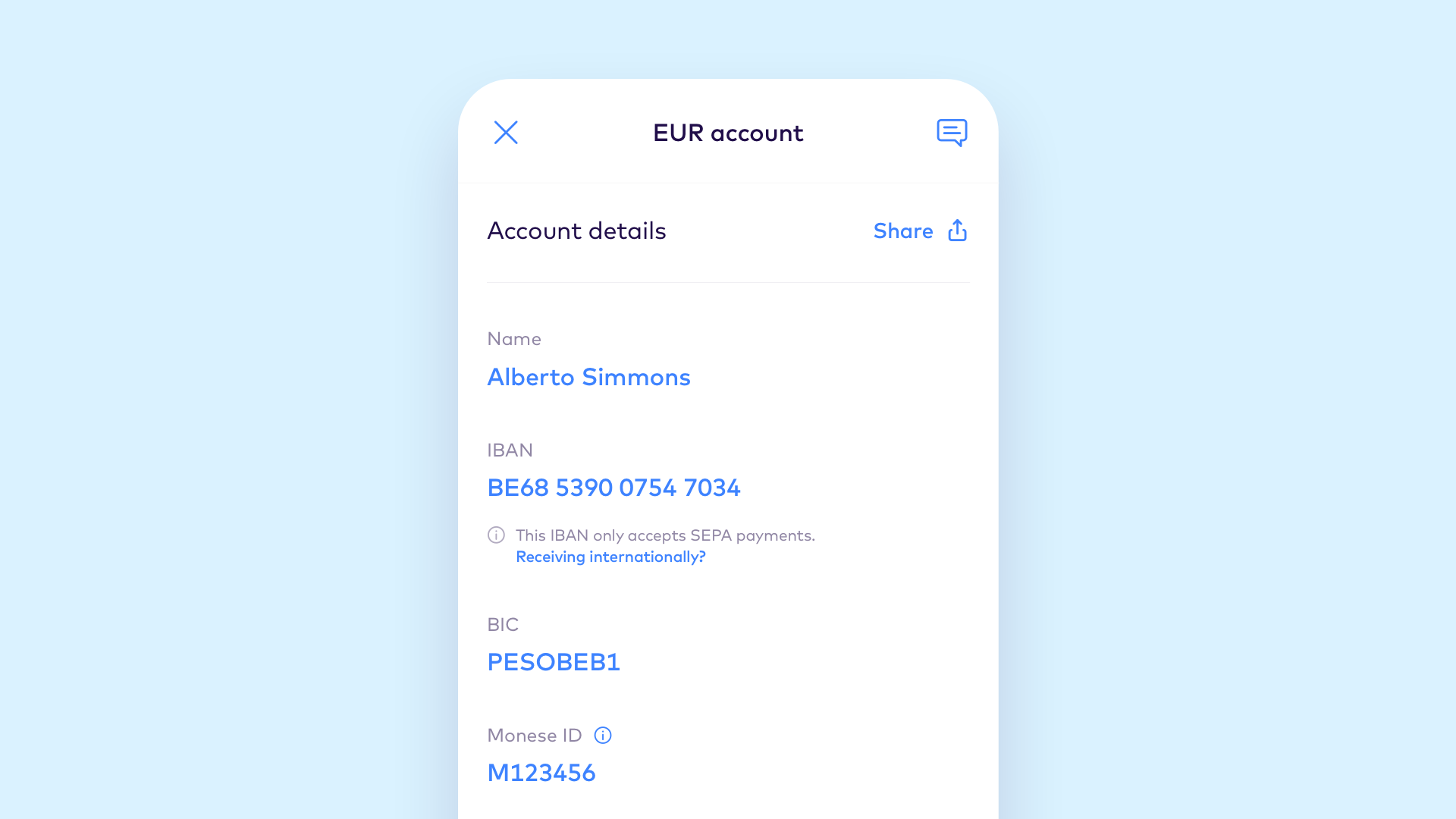The image size is (1456, 819).
Task: Click the info icon next to Monese ID
Action: tap(603, 735)
